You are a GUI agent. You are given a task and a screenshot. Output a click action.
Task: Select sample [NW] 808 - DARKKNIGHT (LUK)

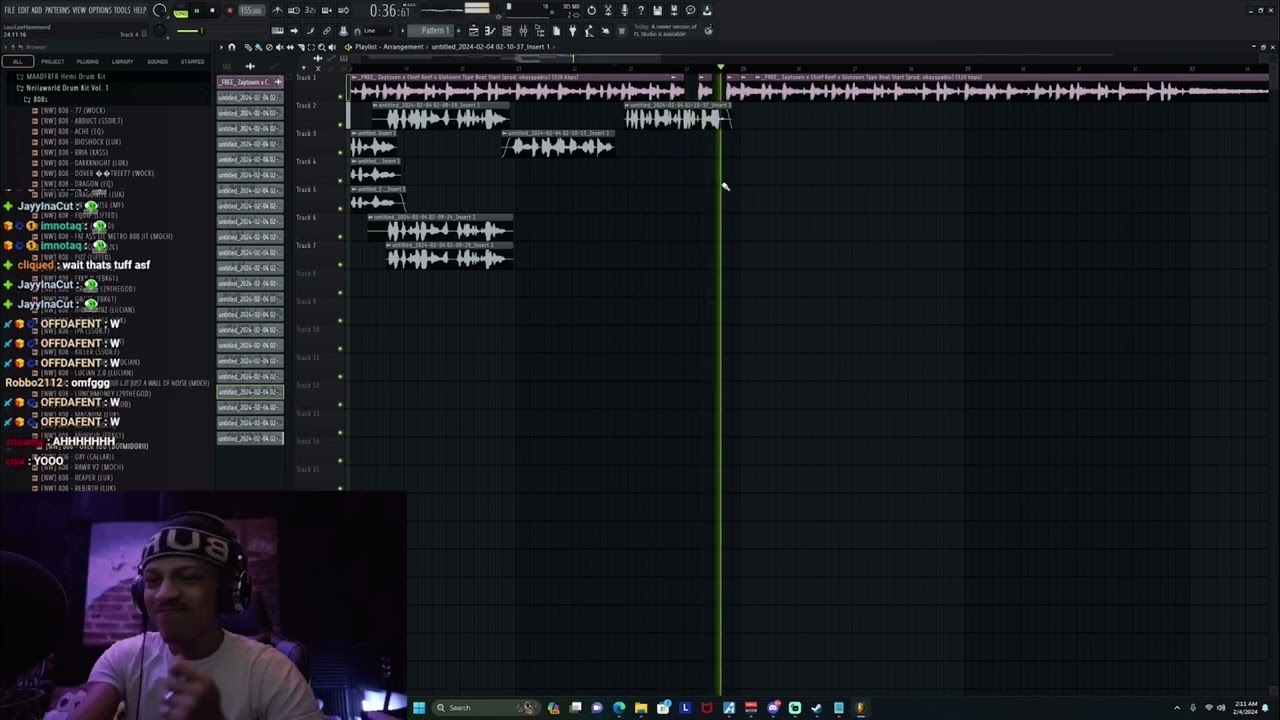[x=82, y=163]
